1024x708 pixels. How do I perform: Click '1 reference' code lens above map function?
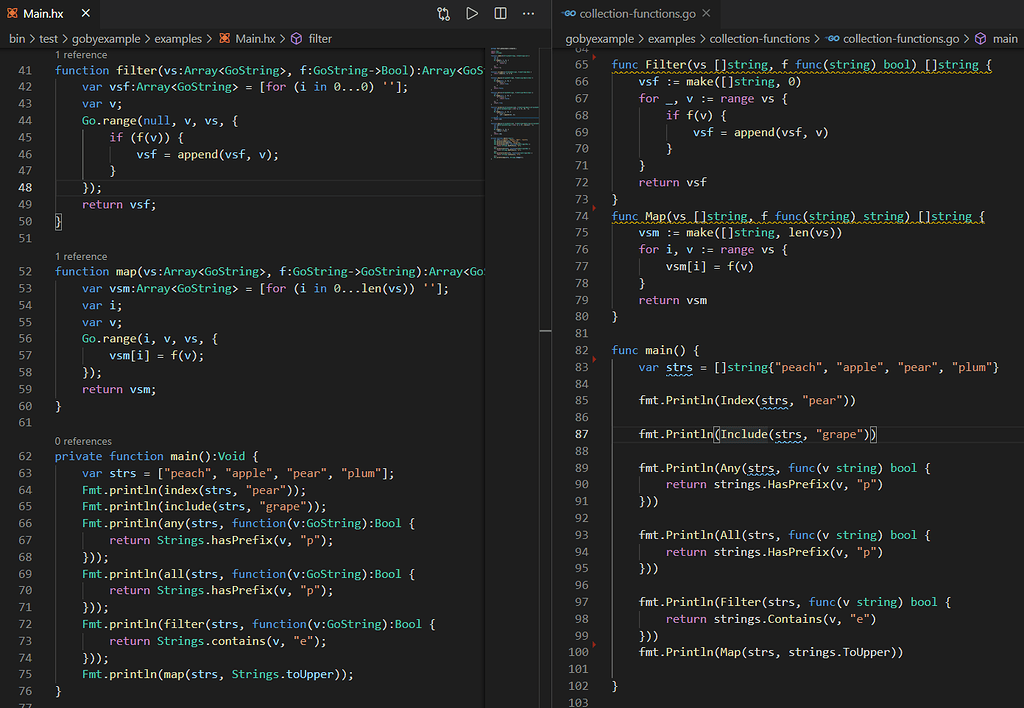pos(81,256)
